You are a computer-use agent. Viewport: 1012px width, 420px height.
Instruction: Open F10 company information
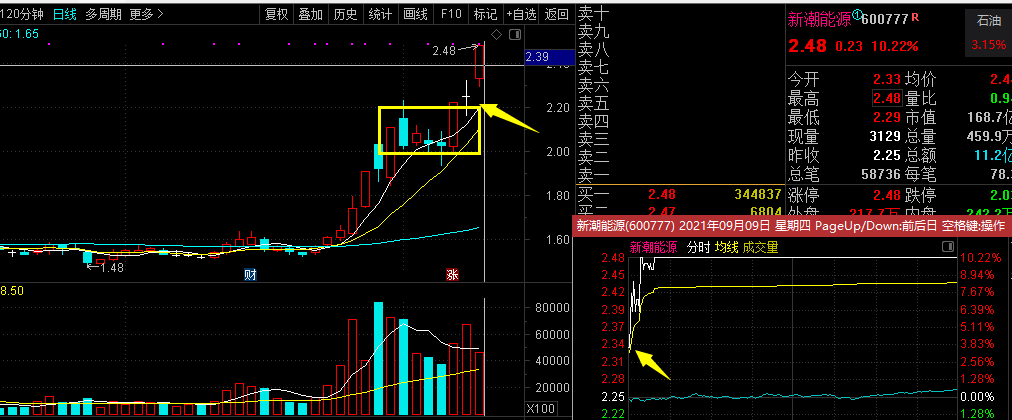click(451, 14)
